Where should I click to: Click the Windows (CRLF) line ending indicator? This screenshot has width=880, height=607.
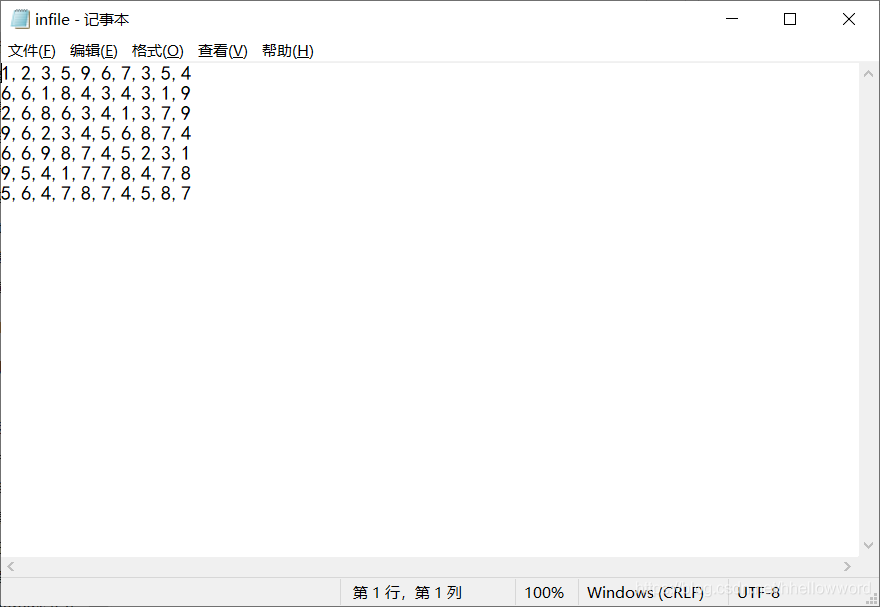coord(645,592)
